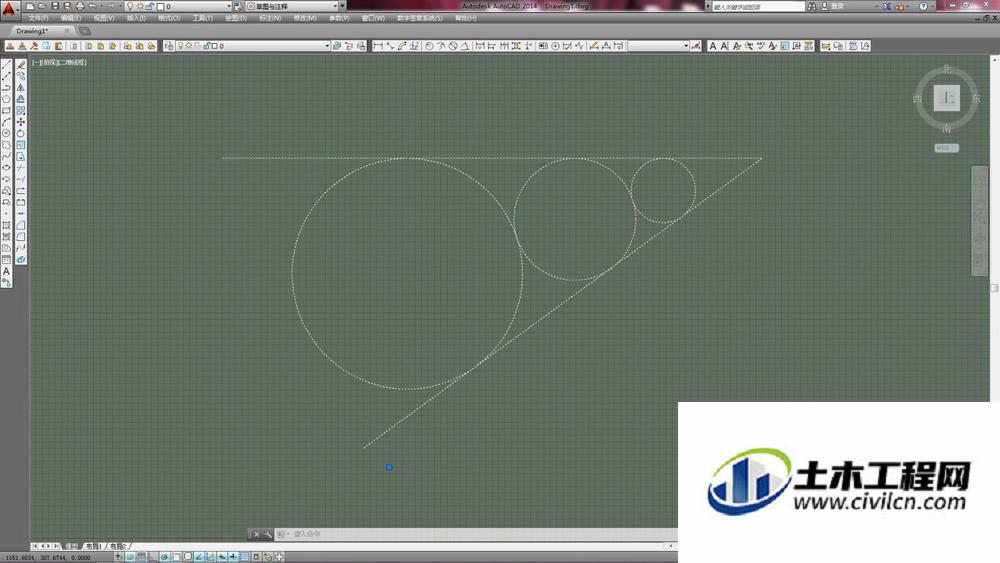This screenshot has height=563, width=1000.
Task: Click the Linear dimension tool
Action: (378, 46)
